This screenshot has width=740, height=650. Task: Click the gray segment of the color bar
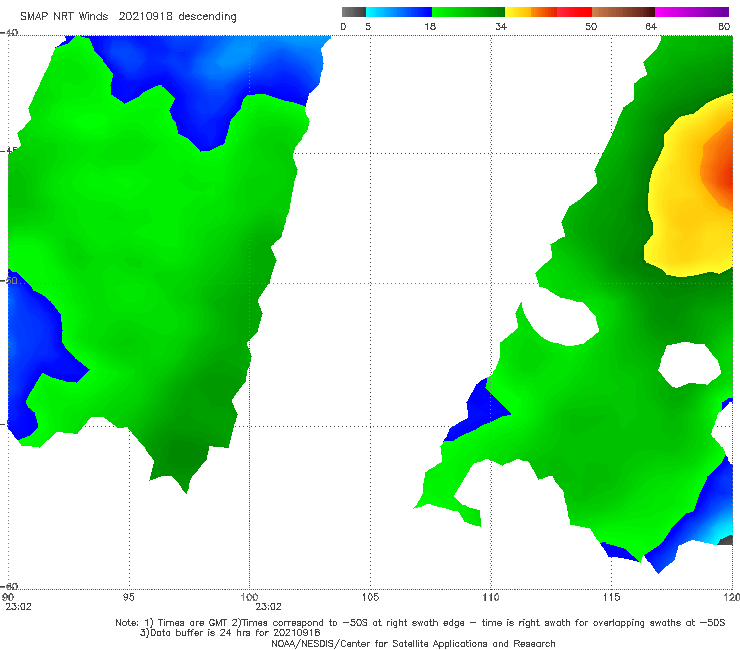353,12
